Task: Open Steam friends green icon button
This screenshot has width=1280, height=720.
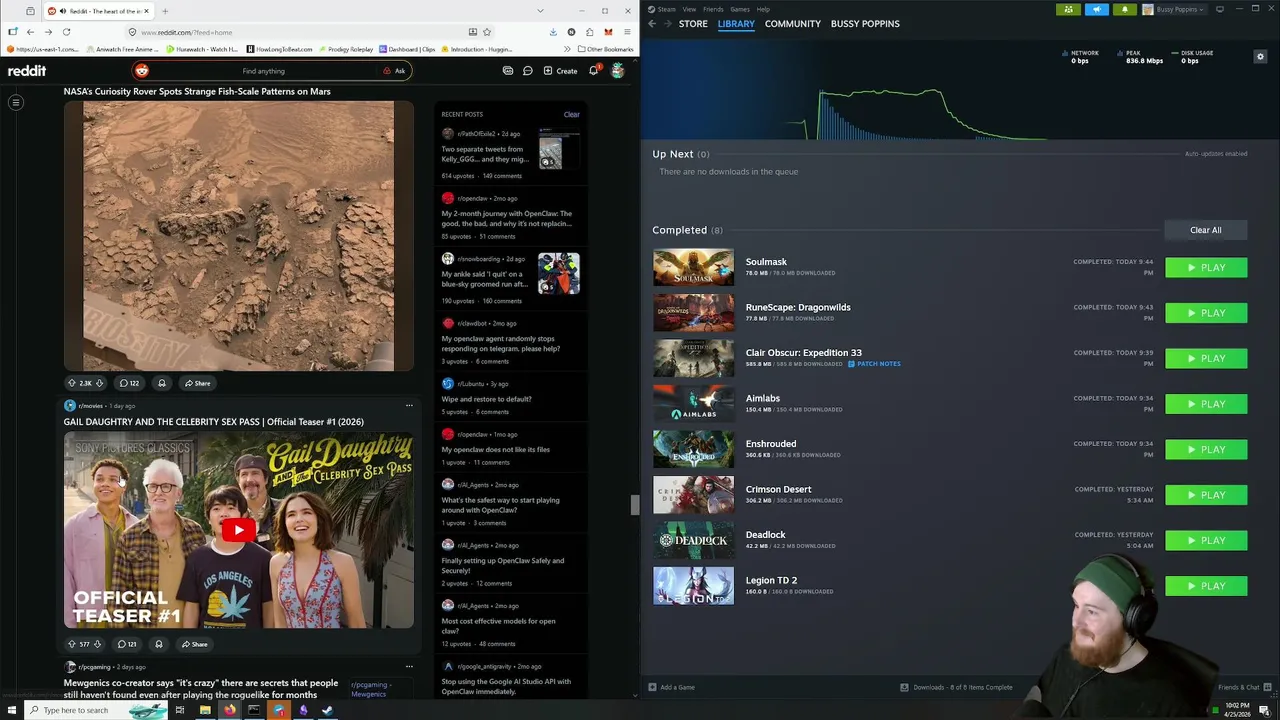Action: [x=1069, y=9]
